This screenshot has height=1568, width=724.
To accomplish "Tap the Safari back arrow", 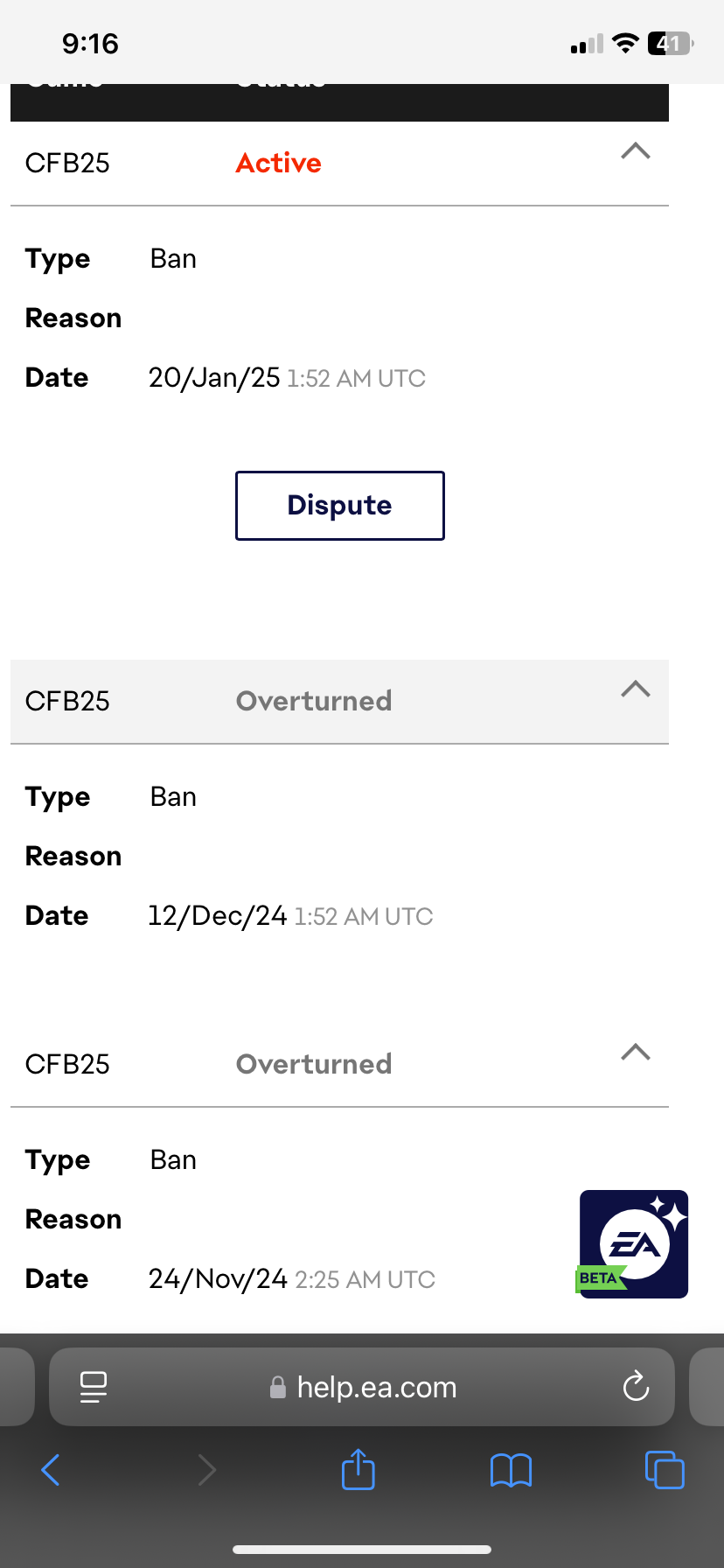I will [x=51, y=1469].
